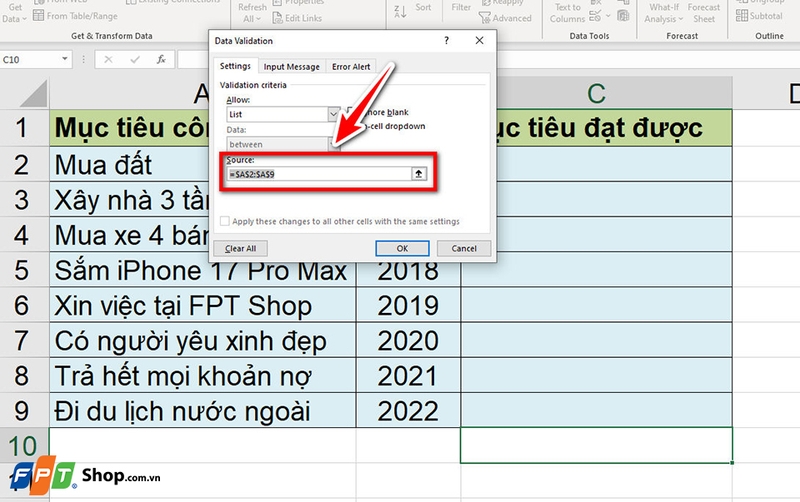800x502 pixels.
Task: Click the Subtotal button in Outline group
Action: (x=759, y=16)
